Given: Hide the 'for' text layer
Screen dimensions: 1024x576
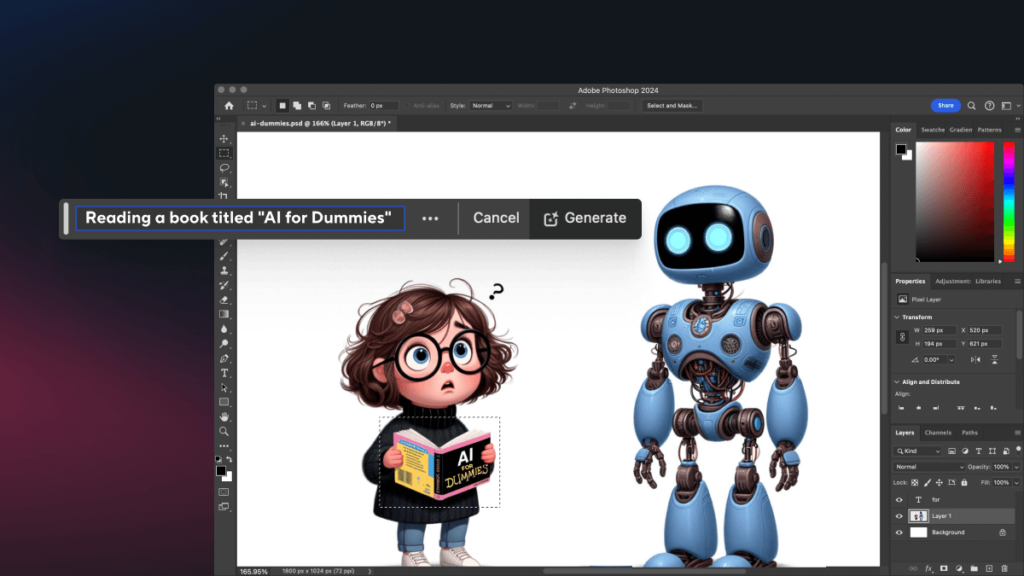Looking at the screenshot, I should click(x=899, y=500).
